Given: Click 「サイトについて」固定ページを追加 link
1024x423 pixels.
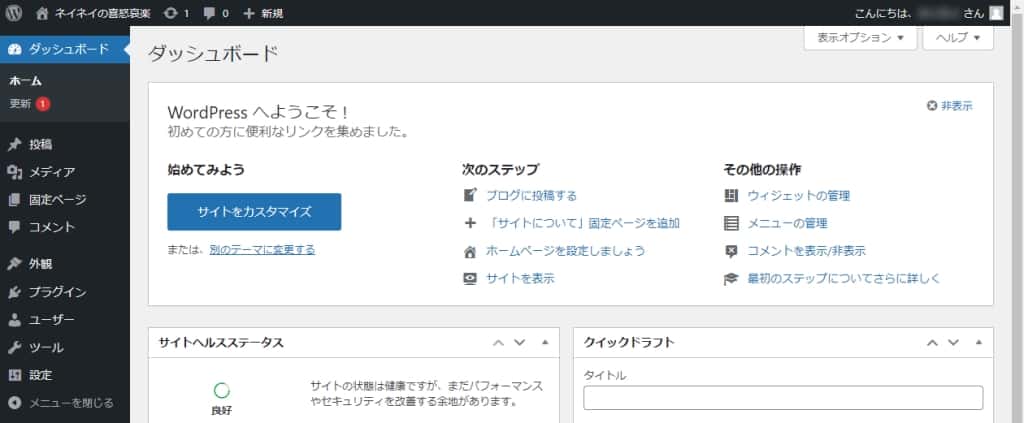Looking at the screenshot, I should (x=583, y=223).
